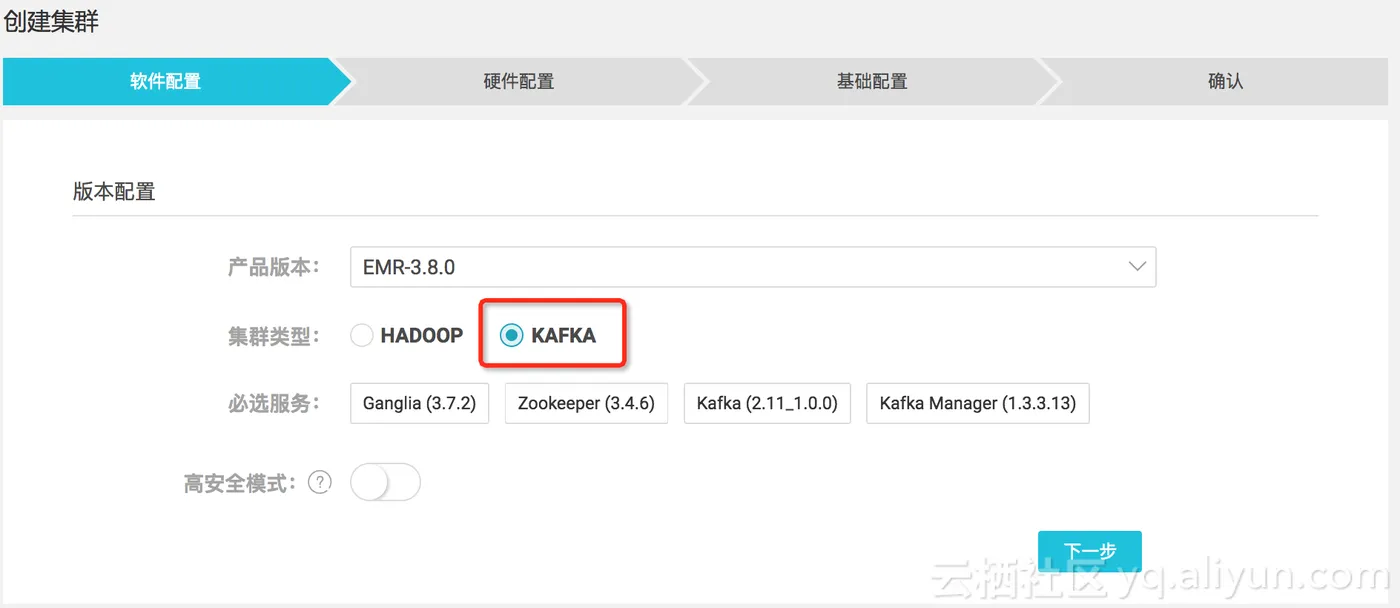Viewport: 1400px width, 608px height.
Task: Click the Zookeeper (3.4.6) service box
Action: coord(586,403)
